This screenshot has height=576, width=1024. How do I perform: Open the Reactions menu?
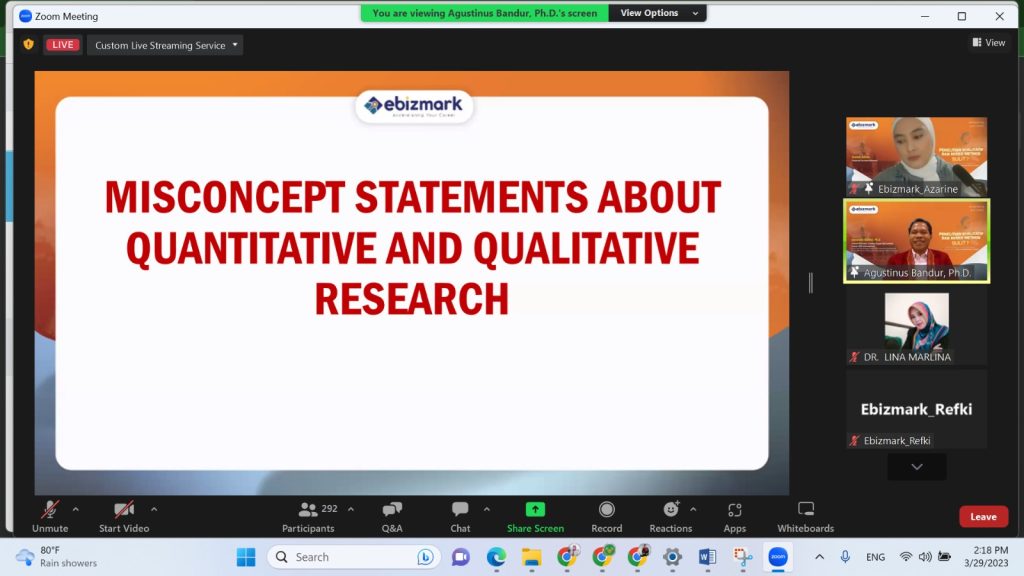click(x=670, y=516)
